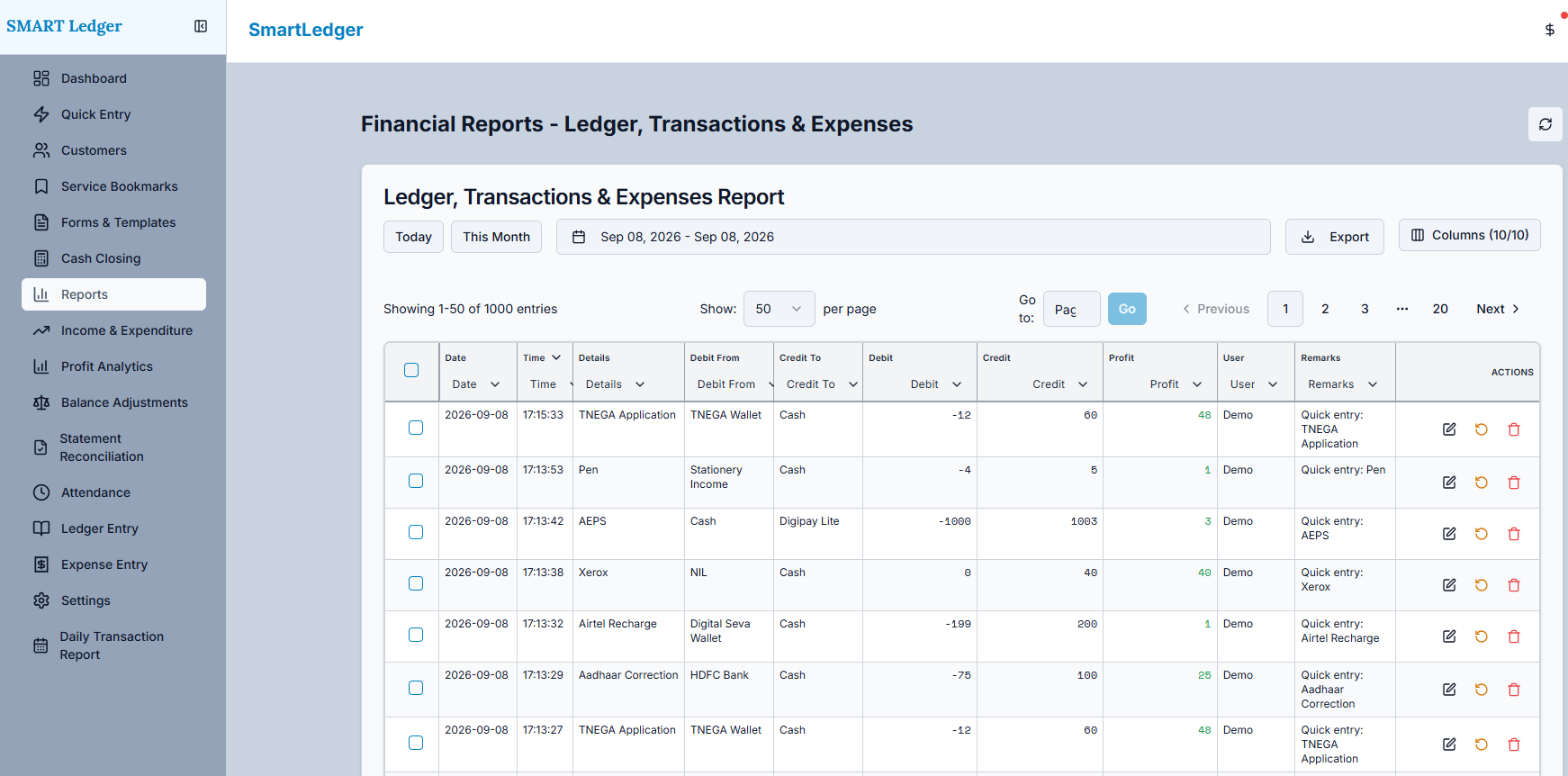Delete the Xerox transaction entry
The image size is (1568, 776).
pos(1514,585)
